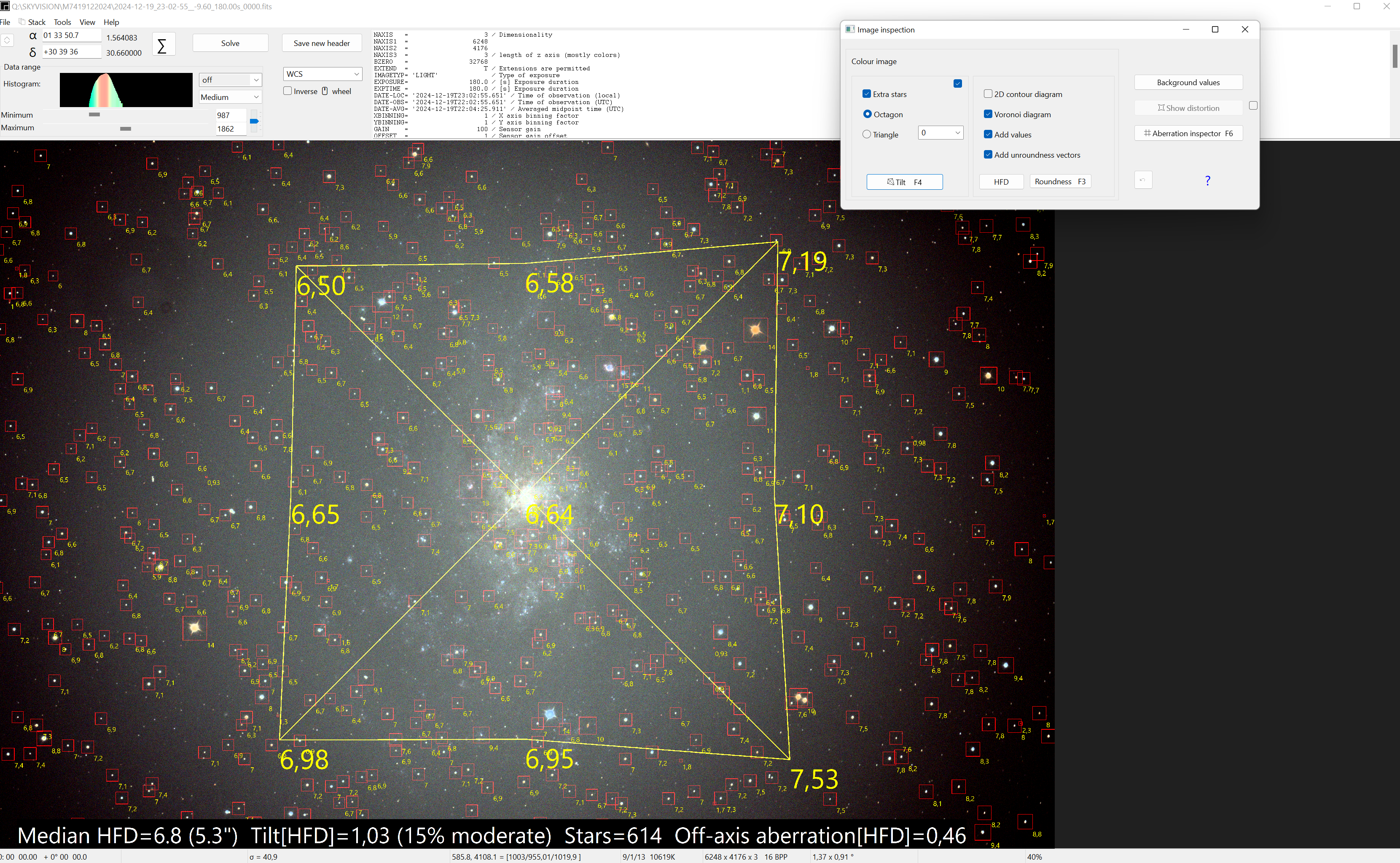Click the Background values button
This screenshot has width=1400, height=863.
(1188, 83)
